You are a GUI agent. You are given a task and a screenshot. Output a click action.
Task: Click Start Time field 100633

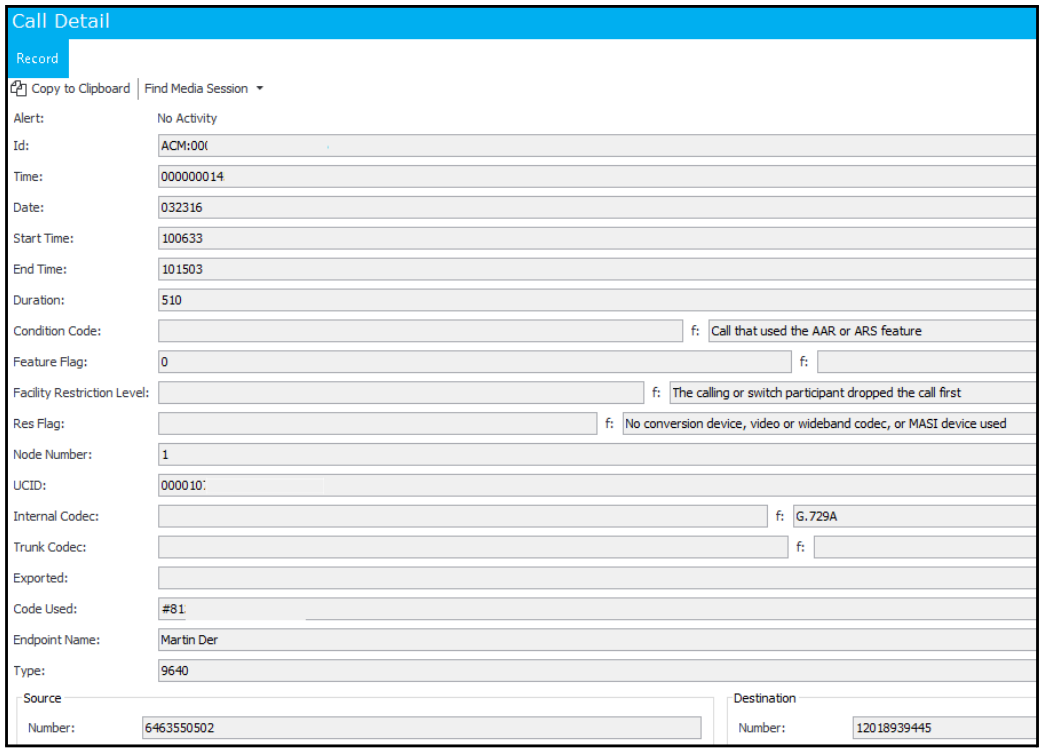(597, 238)
